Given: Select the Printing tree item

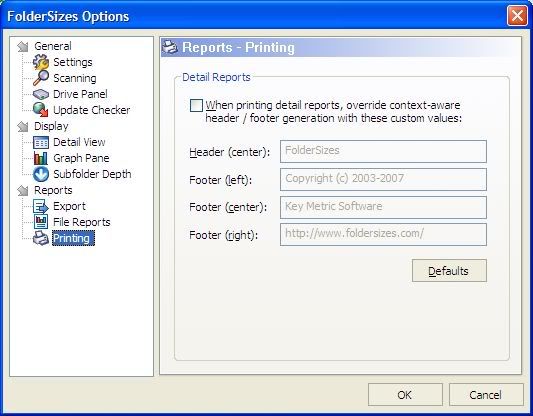Looking at the screenshot, I should [73, 238].
